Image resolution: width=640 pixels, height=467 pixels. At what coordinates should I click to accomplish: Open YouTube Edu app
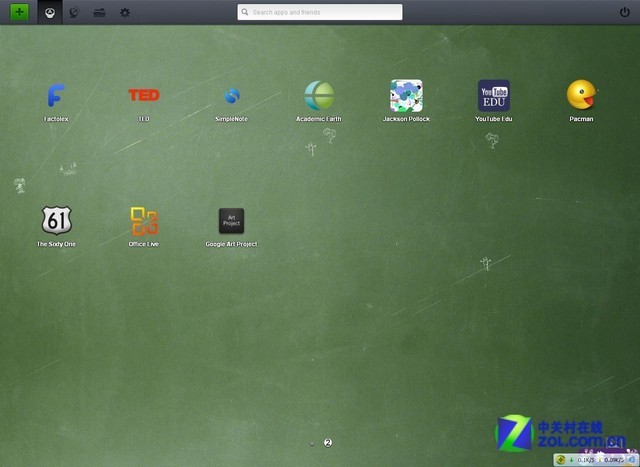pos(493,96)
